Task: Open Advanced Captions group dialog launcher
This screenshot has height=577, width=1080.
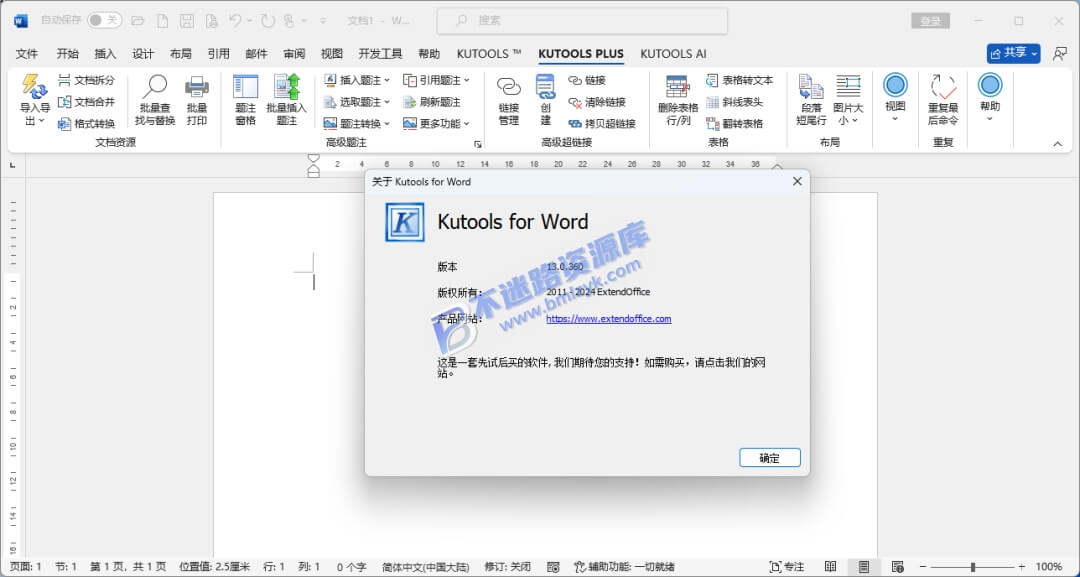Action: tap(478, 144)
